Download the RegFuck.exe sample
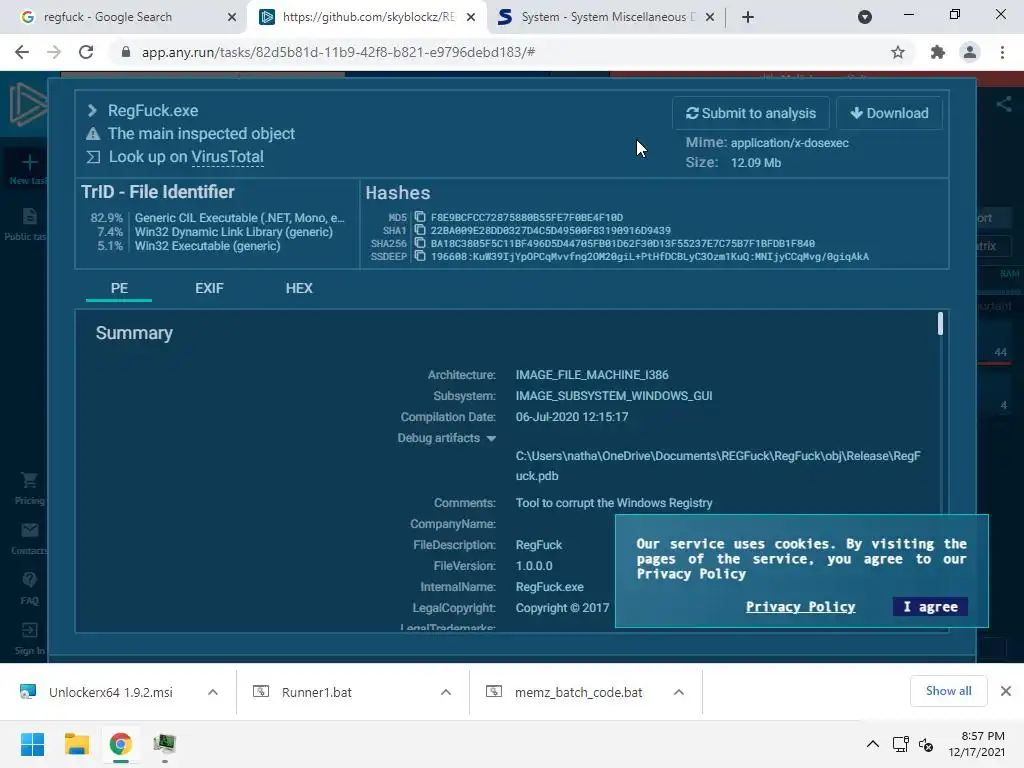Viewport: 1024px width, 768px height. pyautogui.click(x=889, y=113)
